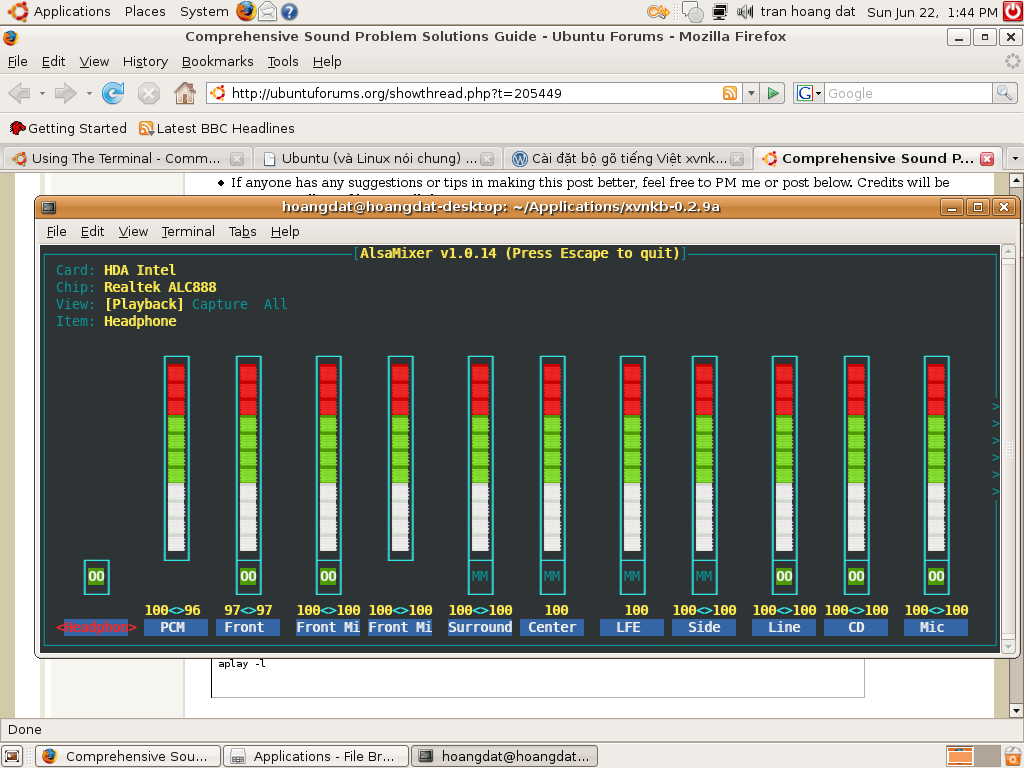
Task: Toggle mute on the Front channel
Action: (248, 577)
